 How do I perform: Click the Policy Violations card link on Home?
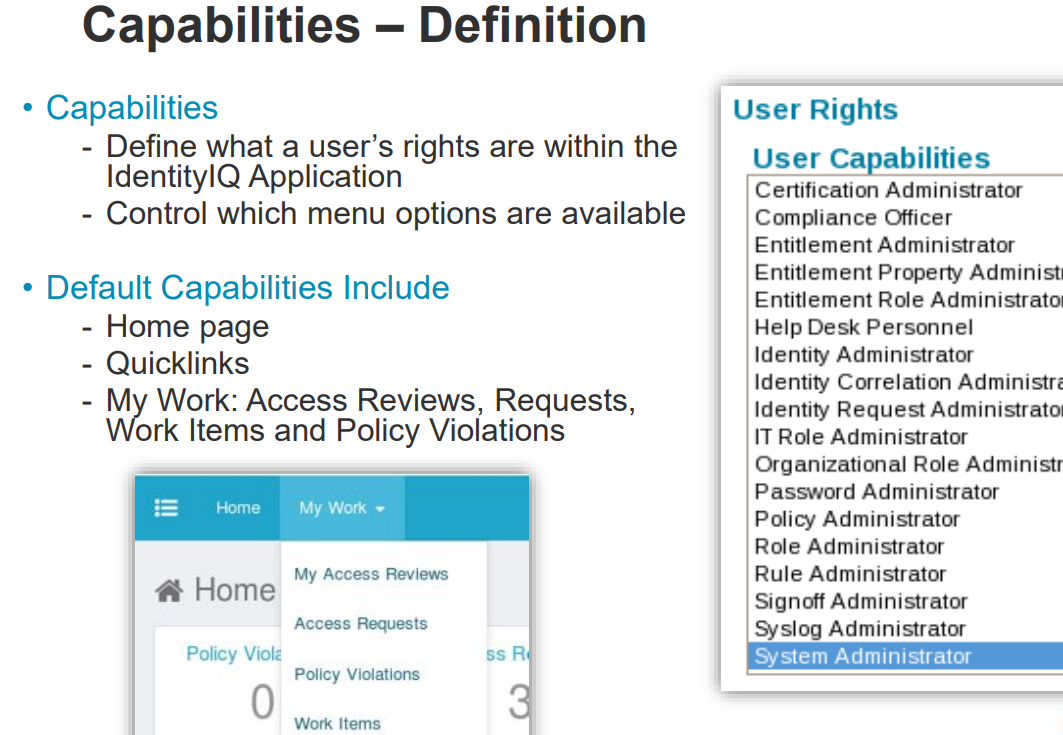tap(234, 654)
